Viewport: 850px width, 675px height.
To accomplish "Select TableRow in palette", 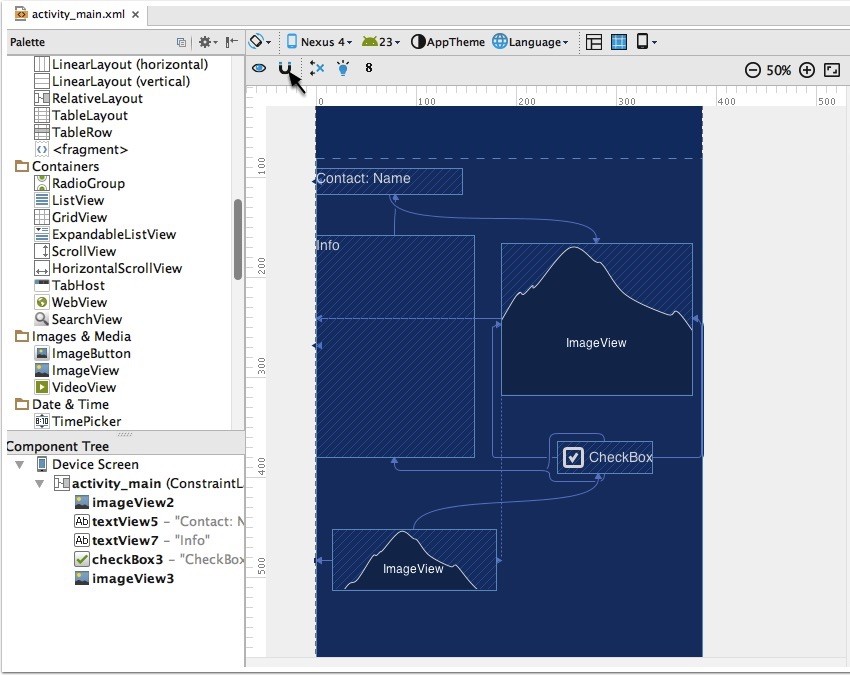I will click(x=73, y=132).
